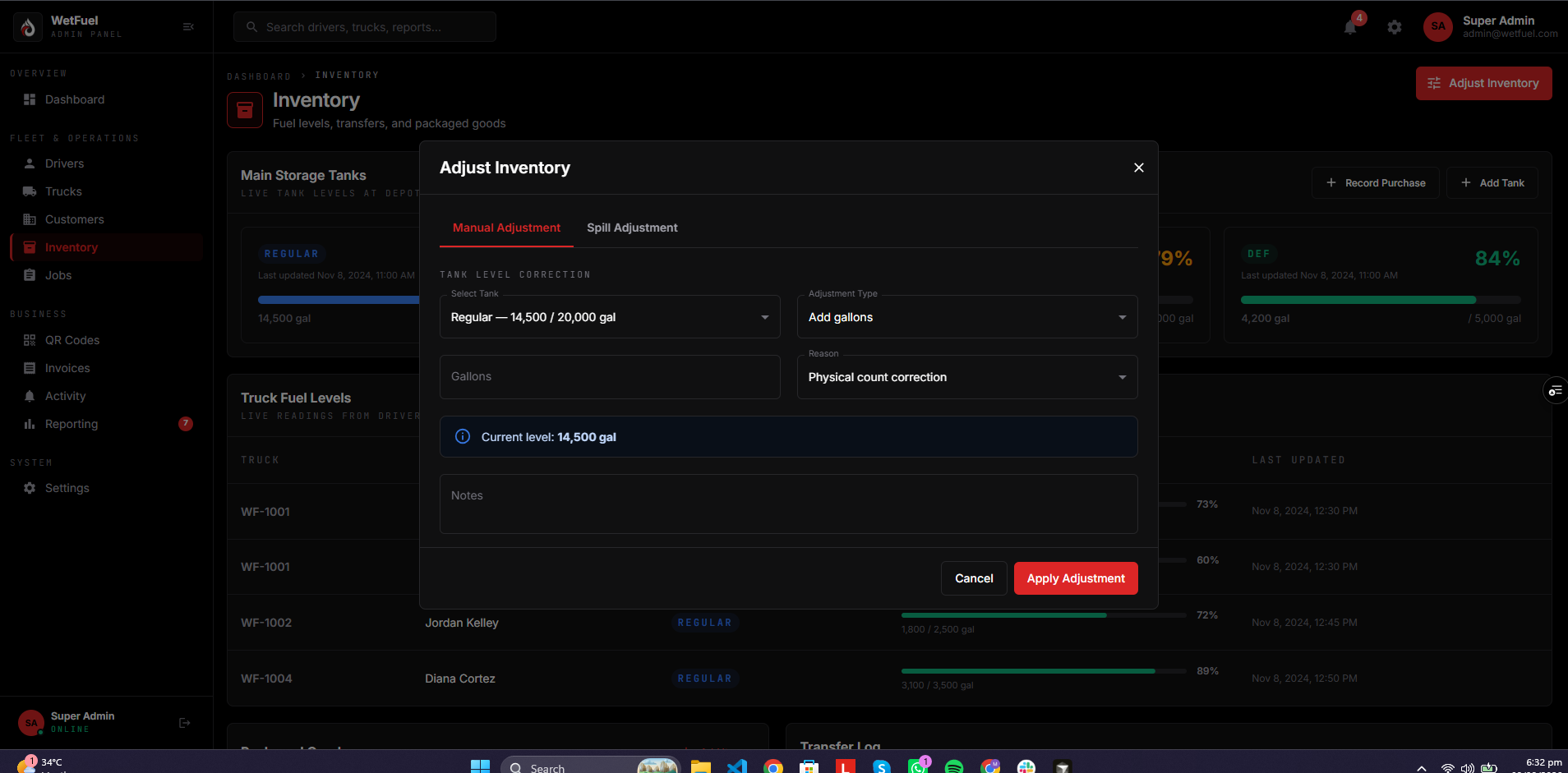The width and height of the screenshot is (1568, 773).
Task: Click the WF-1004 fuel level bar
Action: (x=1045, y=671)
